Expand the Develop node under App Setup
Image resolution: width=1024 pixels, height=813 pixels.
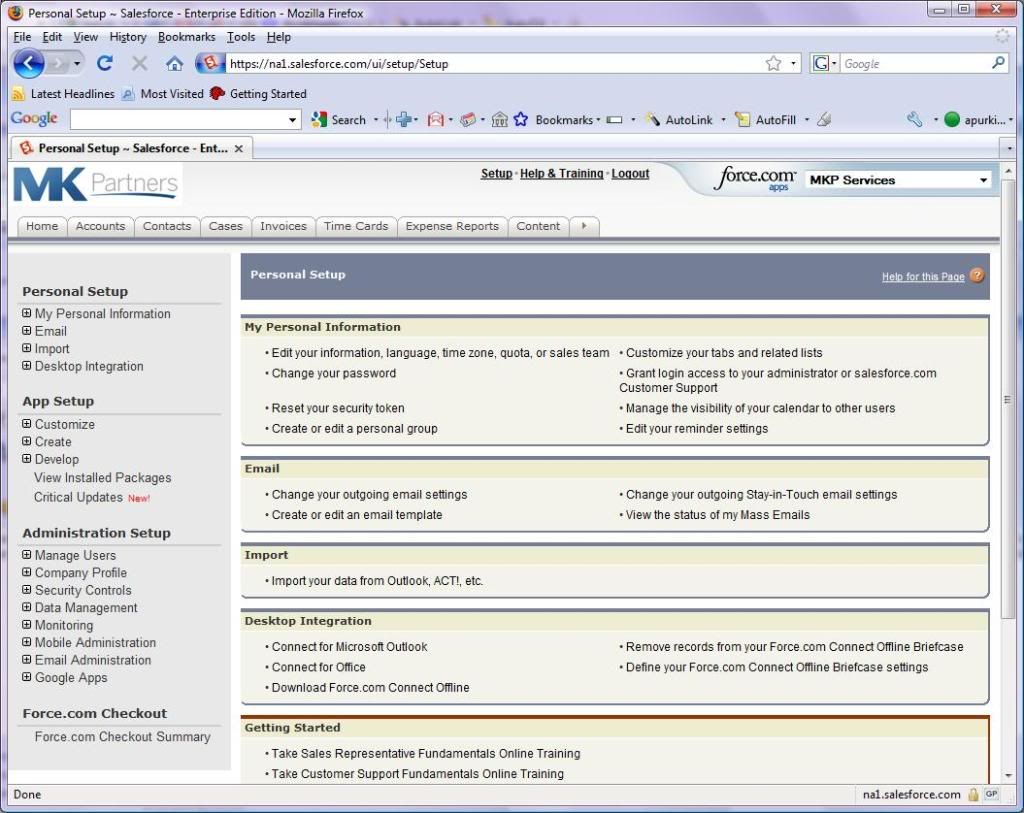[27, 460]
